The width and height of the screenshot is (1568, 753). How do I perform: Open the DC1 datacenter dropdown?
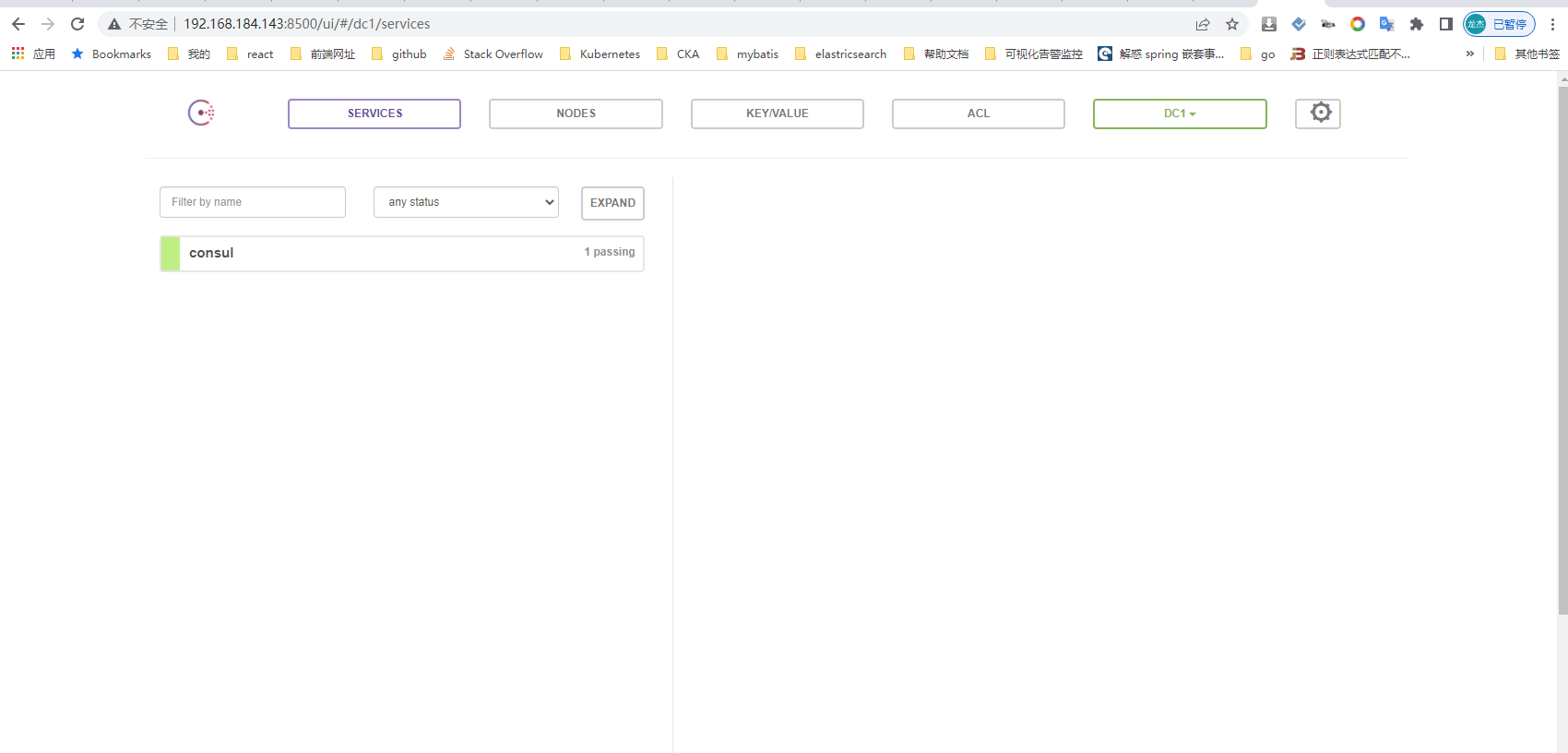(1180, 114)
